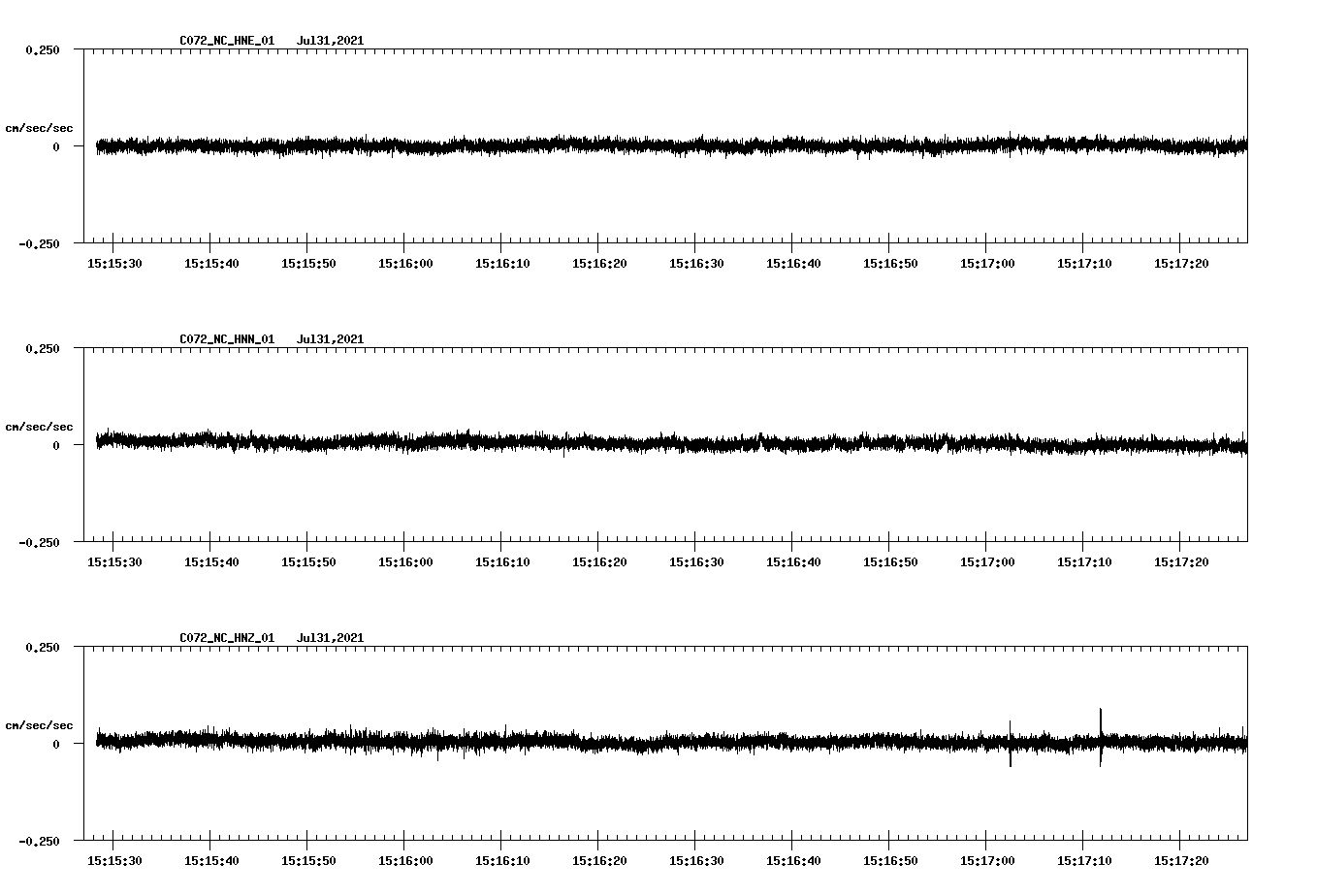1317x896 pixels.
Task: Click the 15:17:20 time label under the HNE plot
Action: point(1181,264)
